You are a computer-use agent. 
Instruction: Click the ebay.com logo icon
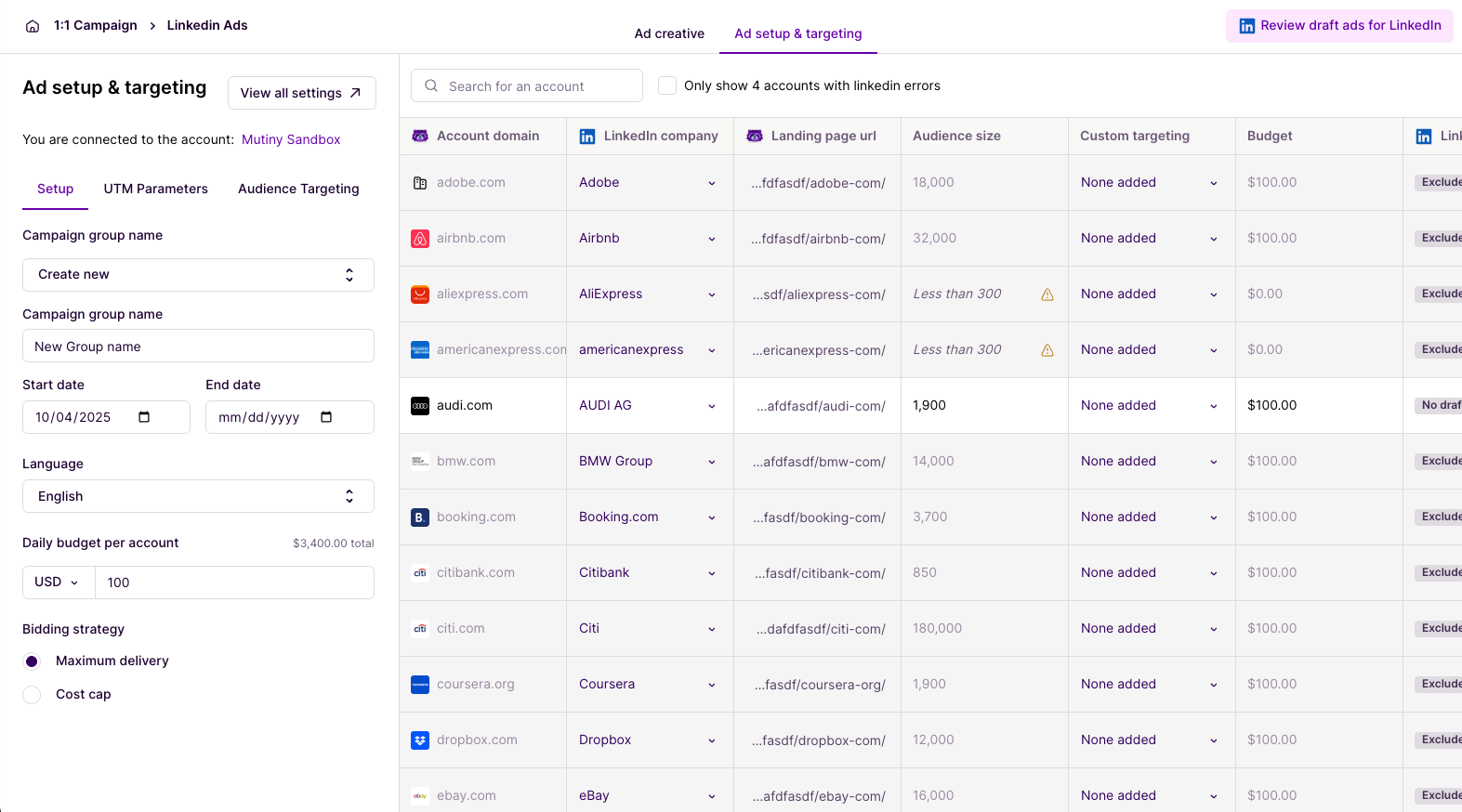[420, 796]
